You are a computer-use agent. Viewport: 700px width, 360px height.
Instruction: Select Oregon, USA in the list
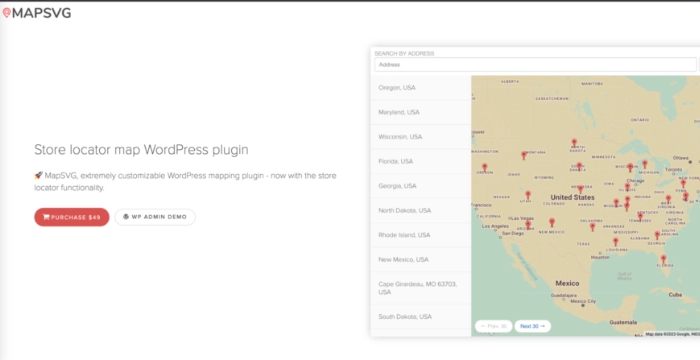[421, 88]
